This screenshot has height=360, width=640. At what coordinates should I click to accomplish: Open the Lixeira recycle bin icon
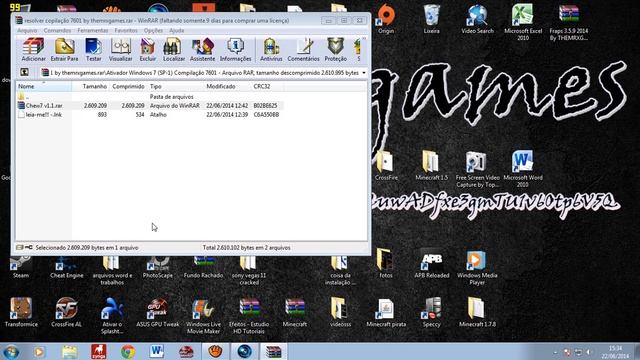coord(431,19)
